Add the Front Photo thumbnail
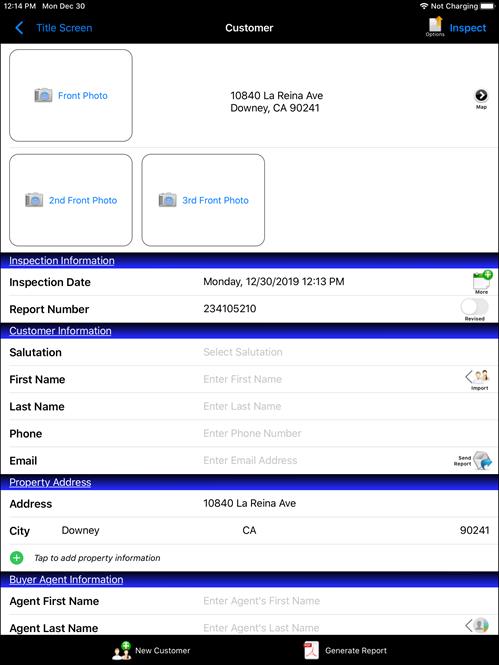 [x=71, y=95]
